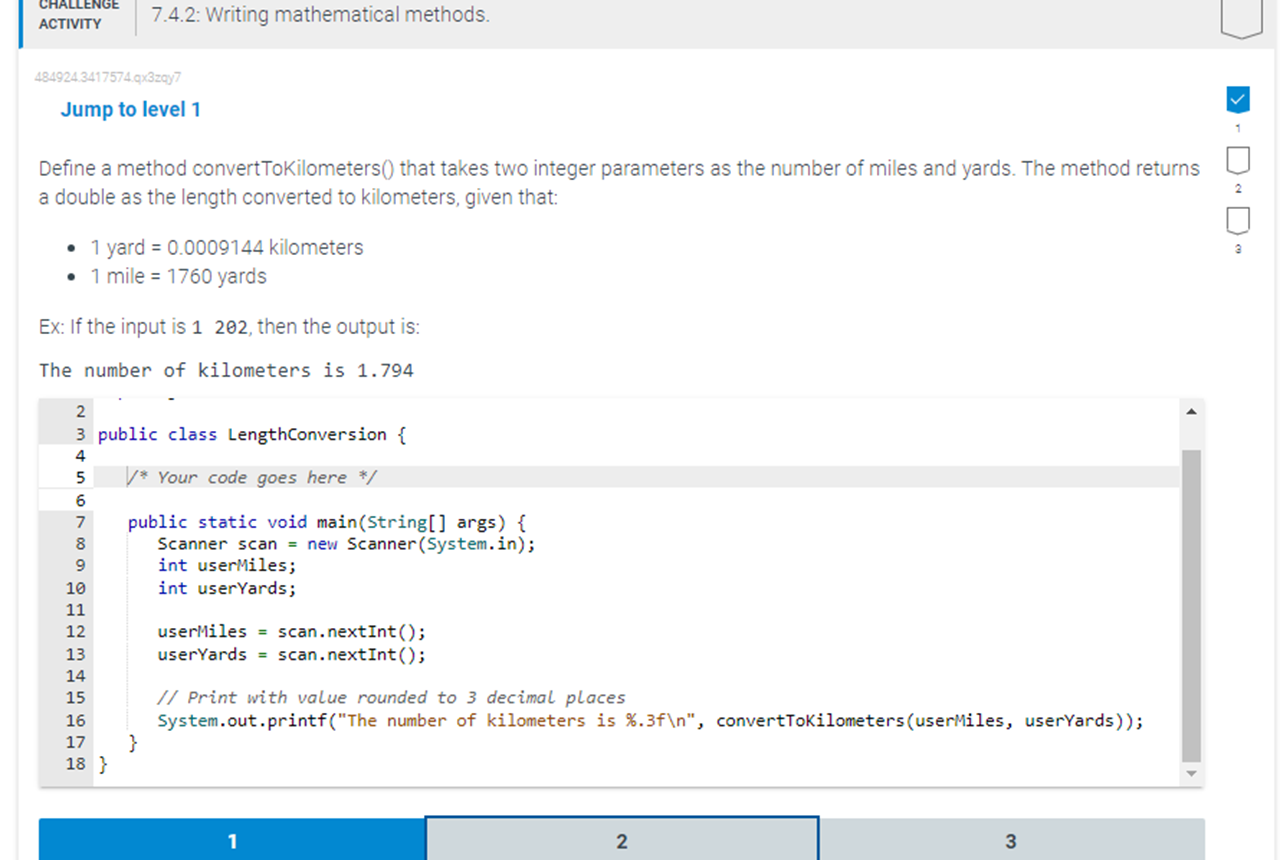Image resolution: width=1280 pixels, height=860 pixels.
Task: Click the code editor scrollbar up arrow
Action: point(1191,410)
